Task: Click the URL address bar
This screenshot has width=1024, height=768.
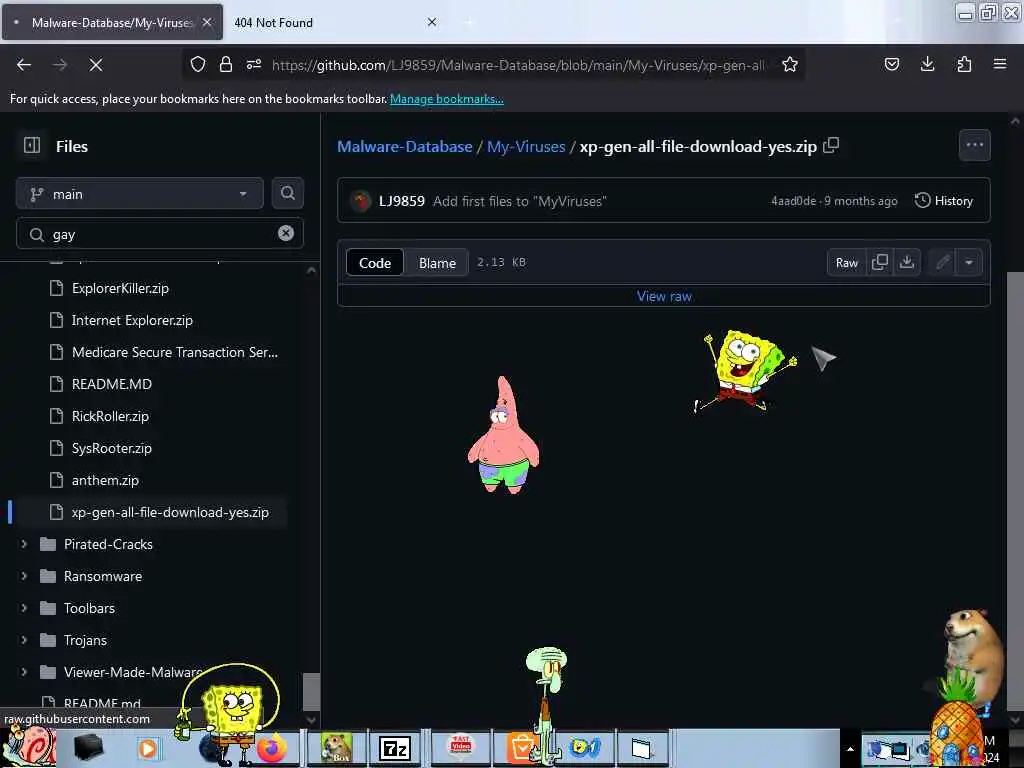Action: coord(519,65)
